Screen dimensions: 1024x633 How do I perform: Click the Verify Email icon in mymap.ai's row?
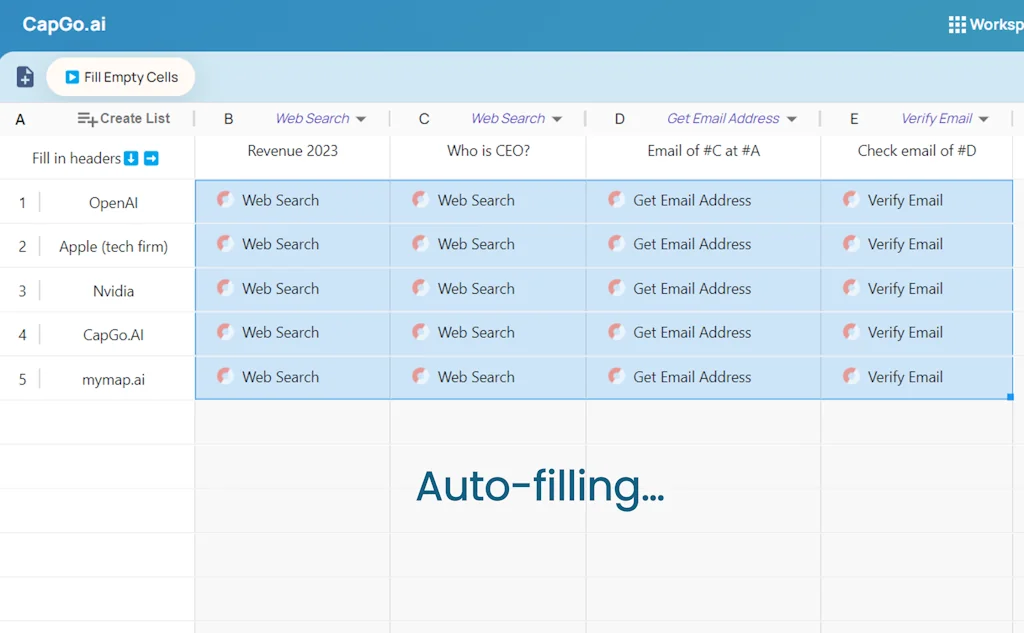pyautogui.click(x=851, y=377)
